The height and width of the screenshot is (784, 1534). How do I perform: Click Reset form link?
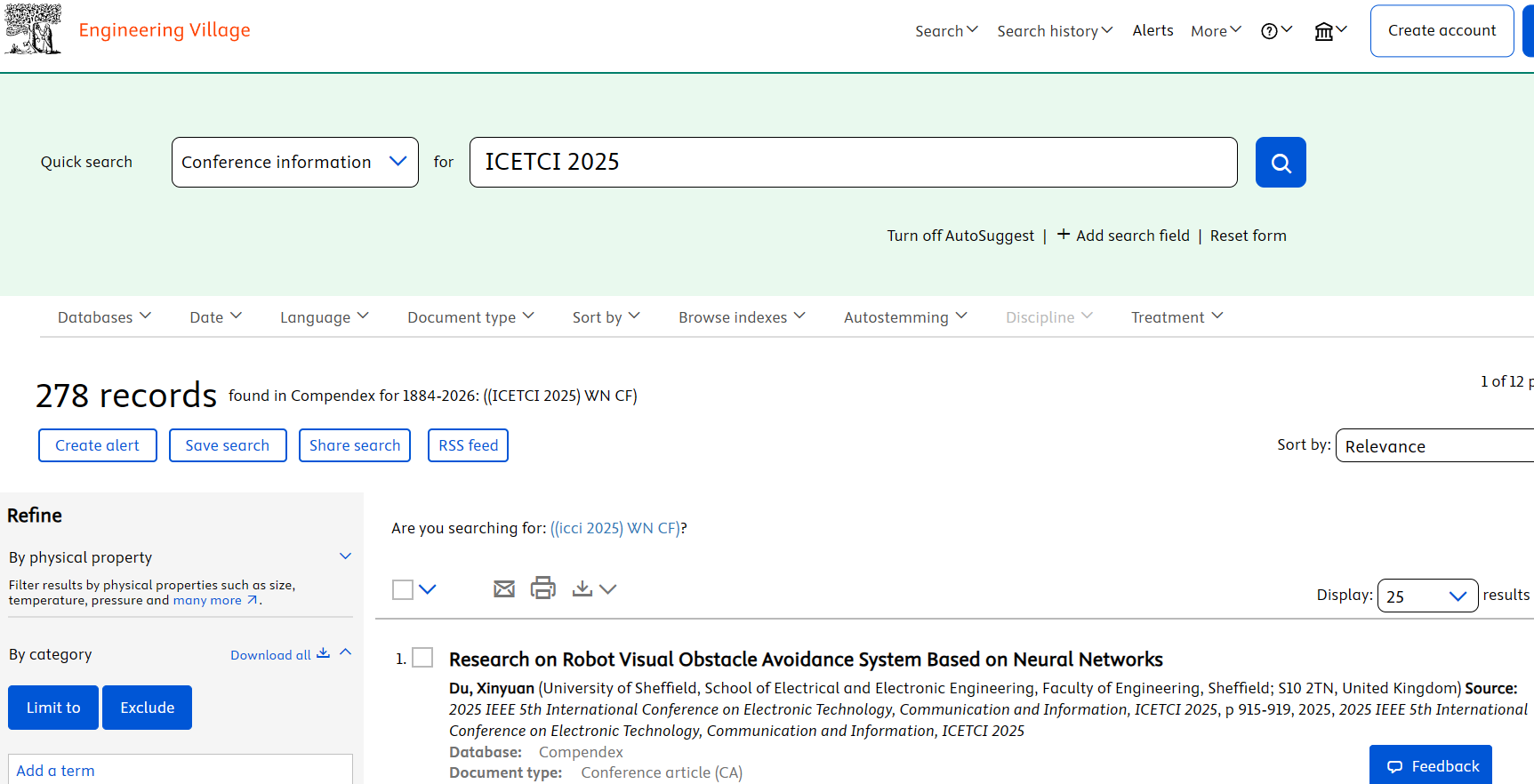tap(1248, 236)
